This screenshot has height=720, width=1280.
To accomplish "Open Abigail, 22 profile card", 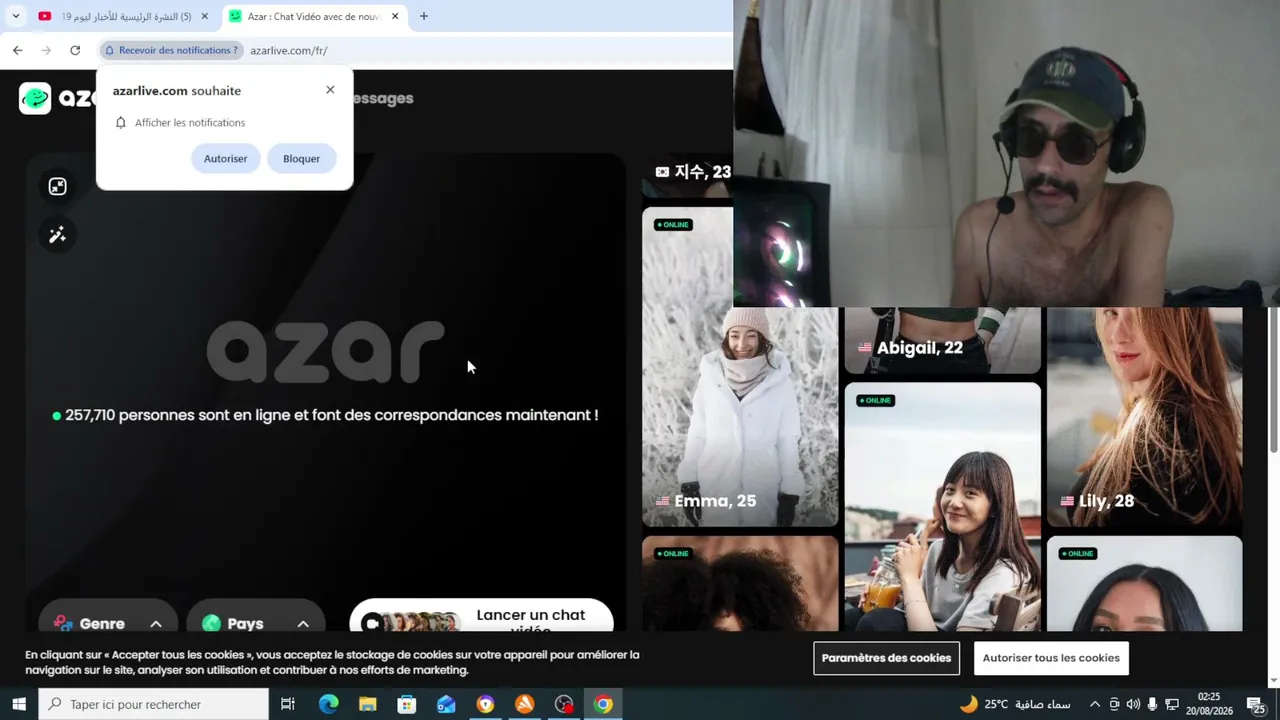I will [x=943, y=340].
